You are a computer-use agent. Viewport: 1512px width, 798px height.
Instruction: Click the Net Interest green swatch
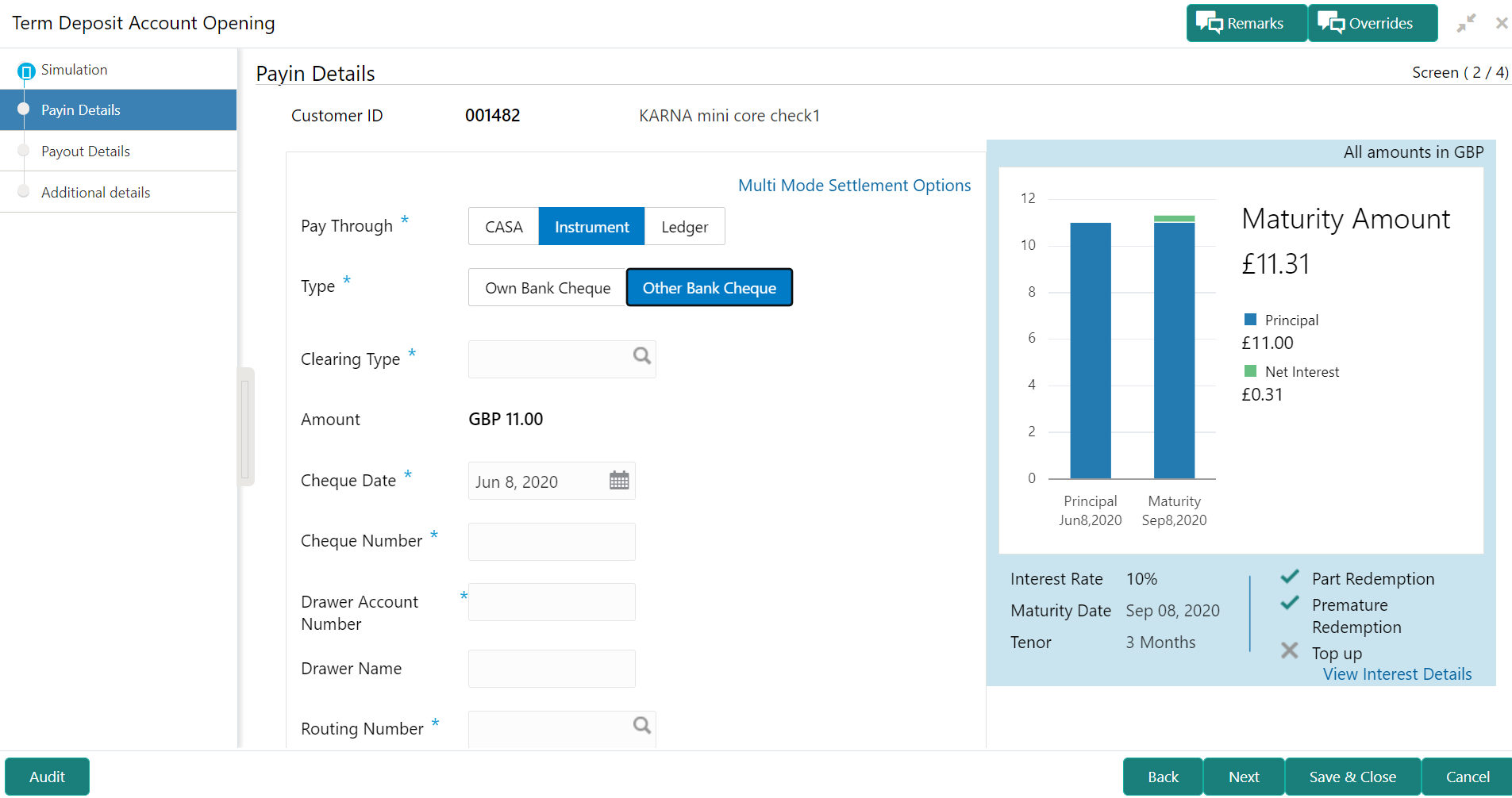click(x=1251, y=371)
